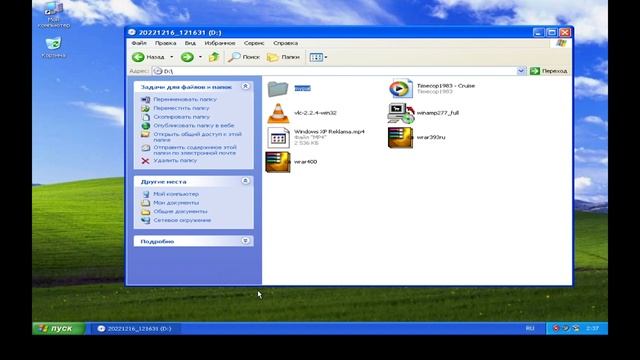Expand the address bar dropdown
The height and width of the screenshot is (360, 640).
(x=521, y=71)
